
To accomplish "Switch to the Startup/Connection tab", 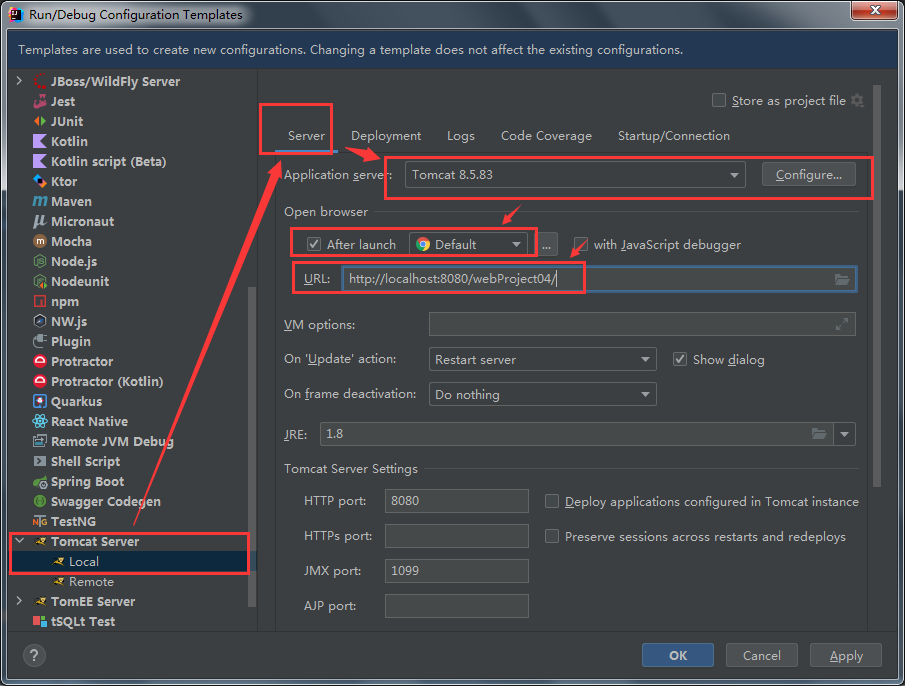I will tap(674, 136).
